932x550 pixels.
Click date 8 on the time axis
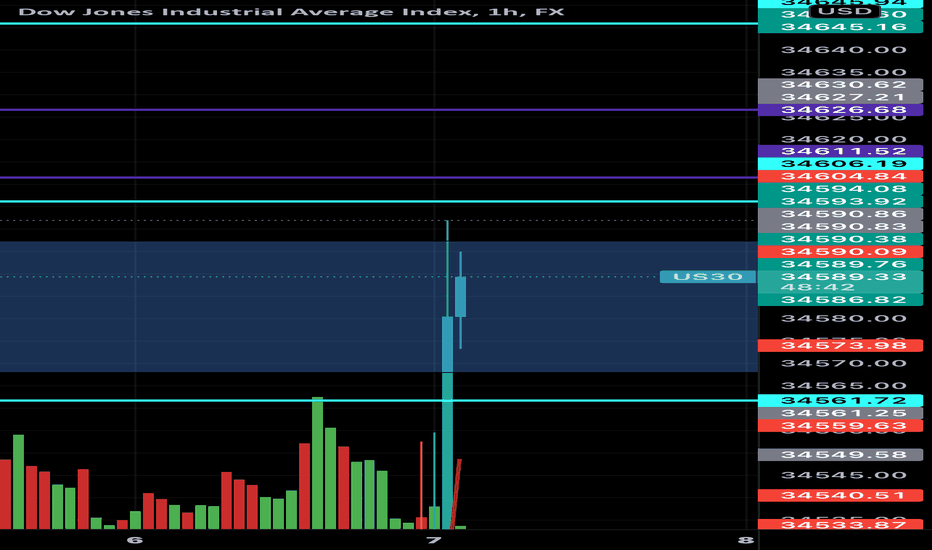pyautogui.click(x=746, y=540)
